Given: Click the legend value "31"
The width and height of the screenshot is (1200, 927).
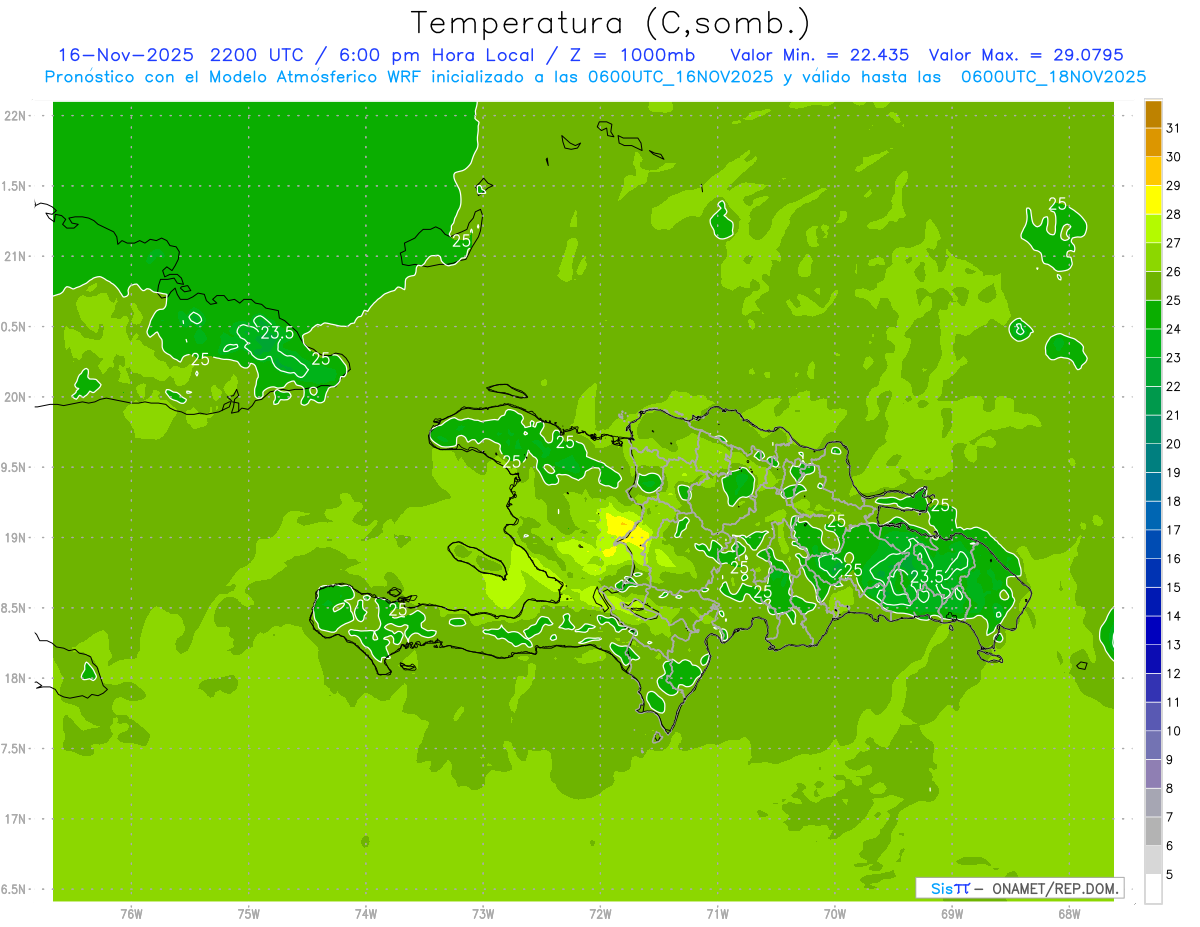Looking at the screenshot, I should click(1174, 128).
